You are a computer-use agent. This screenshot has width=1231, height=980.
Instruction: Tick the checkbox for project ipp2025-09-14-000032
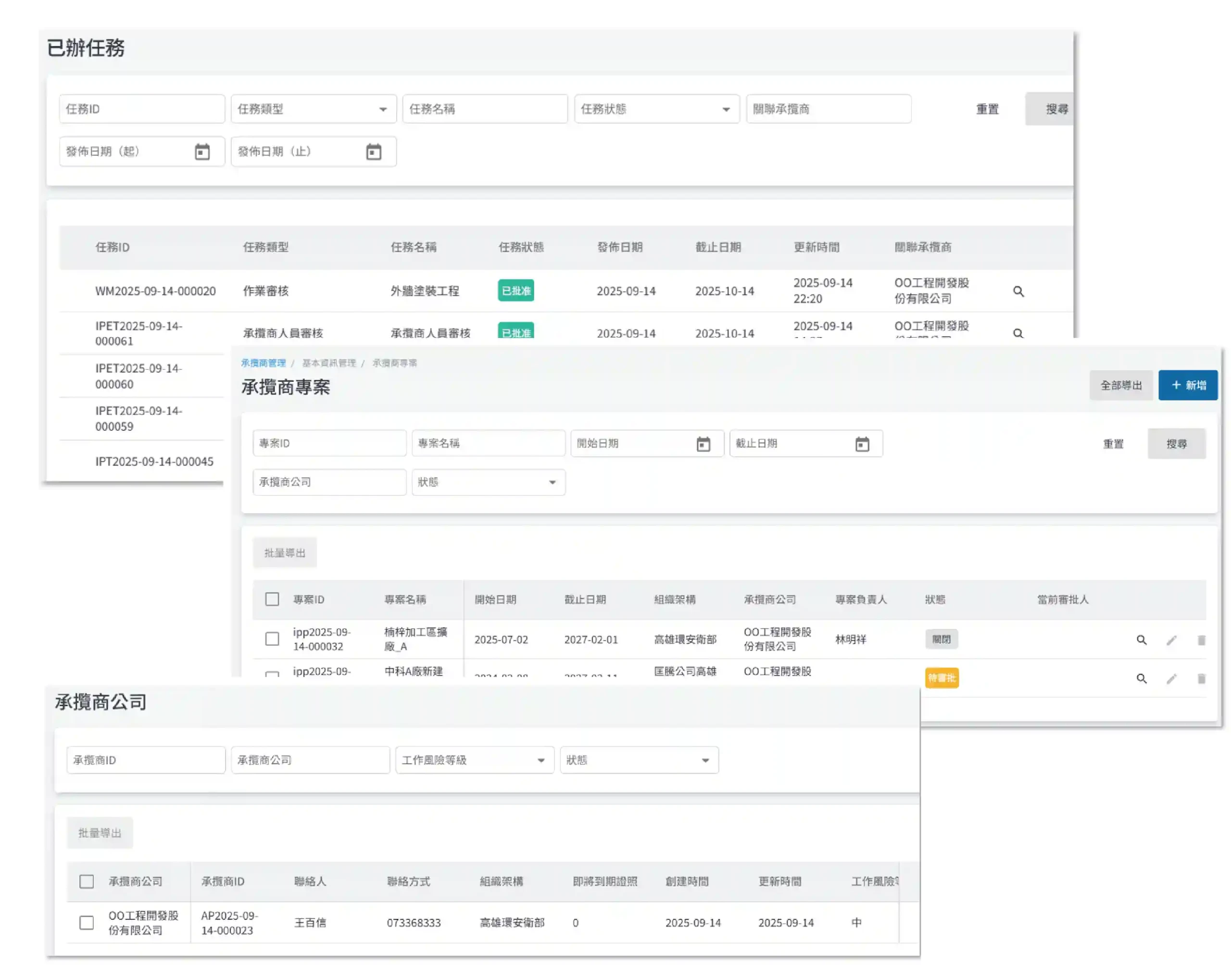click(272, 639)
